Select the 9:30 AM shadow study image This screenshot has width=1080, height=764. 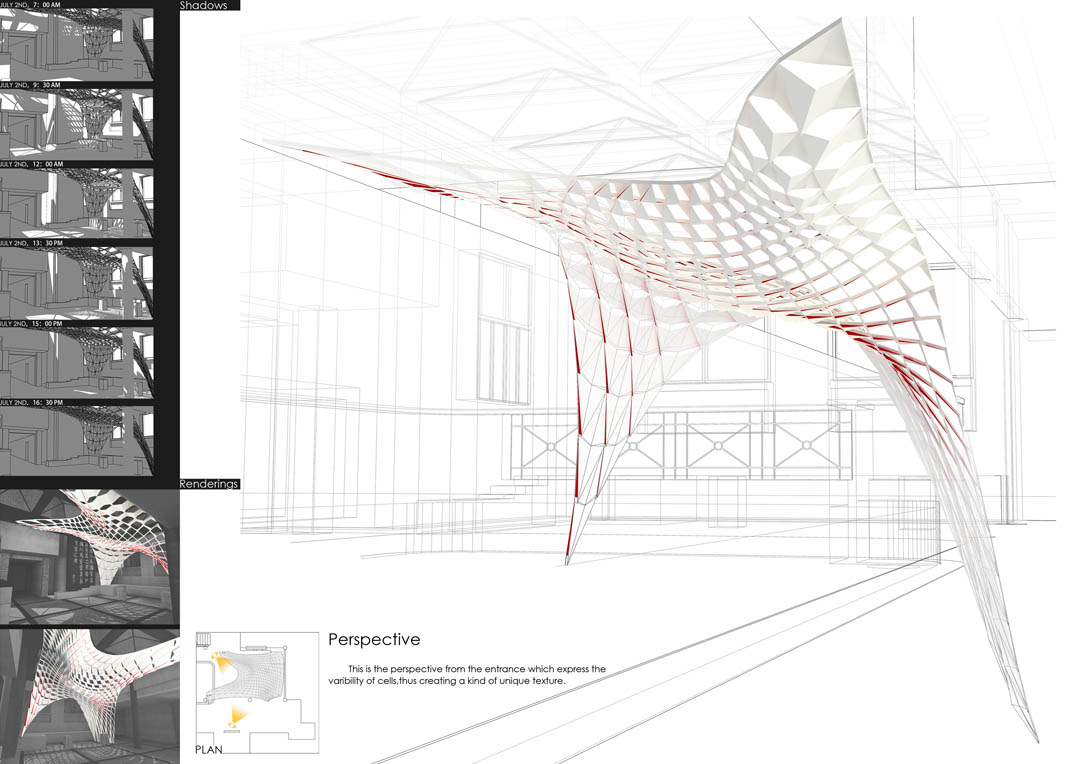coord(77,125)
